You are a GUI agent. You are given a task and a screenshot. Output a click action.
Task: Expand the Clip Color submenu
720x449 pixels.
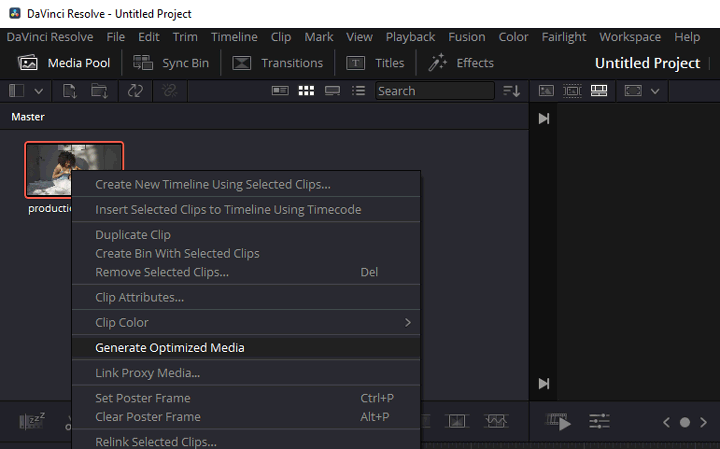(x=246, y=323)
